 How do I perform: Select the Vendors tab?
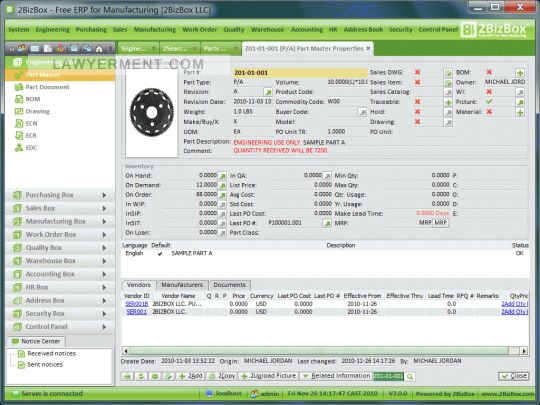coord(139,285)
